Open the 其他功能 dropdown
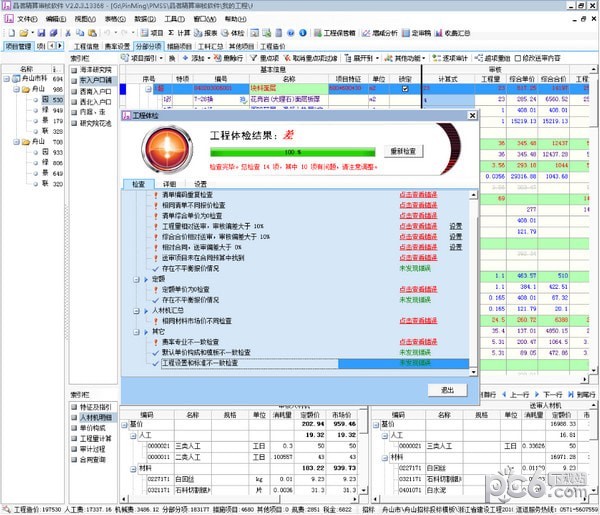600x515 pixels. (x=410, y=59)
